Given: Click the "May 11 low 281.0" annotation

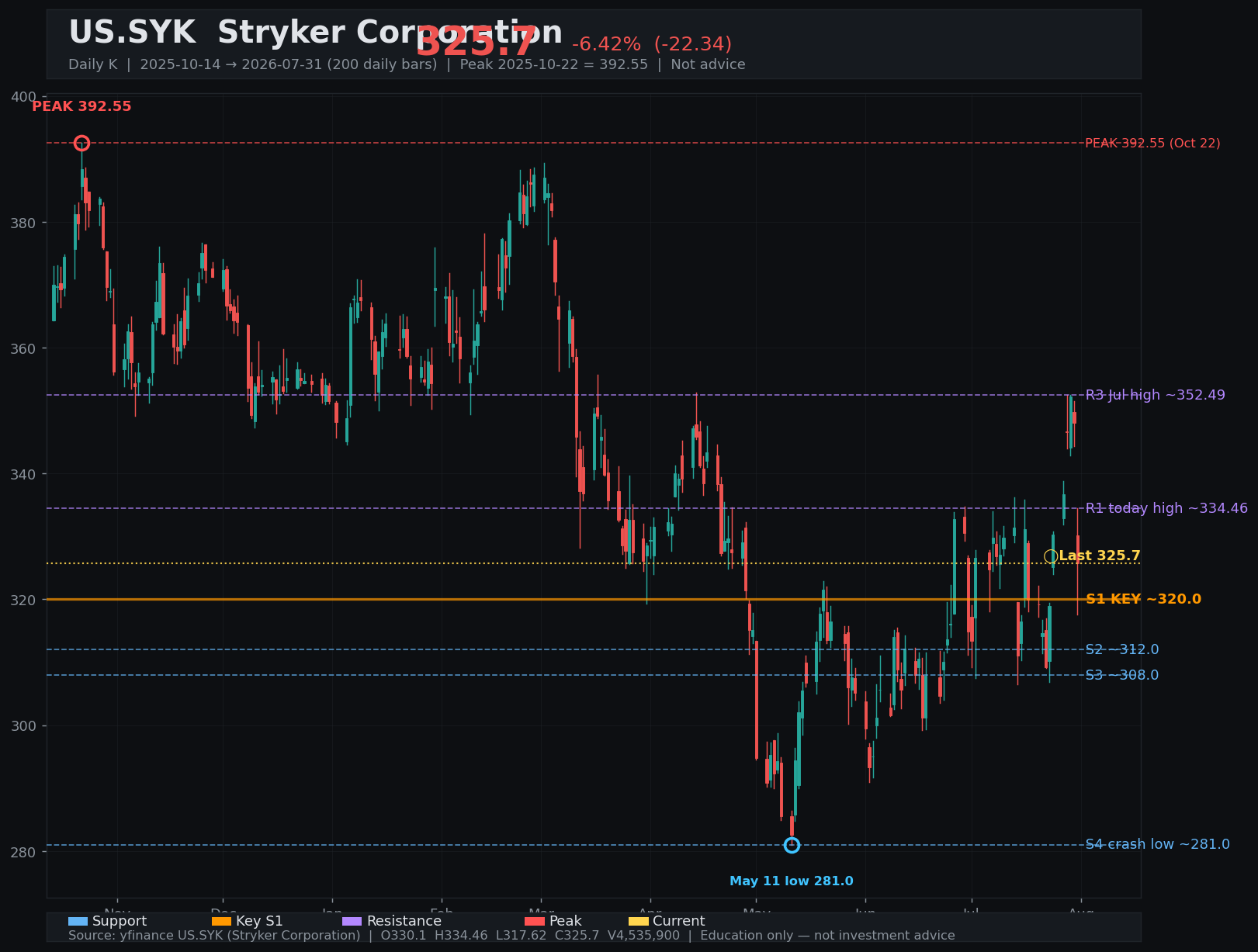Looking at the screenshot, I should pos(792,881).
